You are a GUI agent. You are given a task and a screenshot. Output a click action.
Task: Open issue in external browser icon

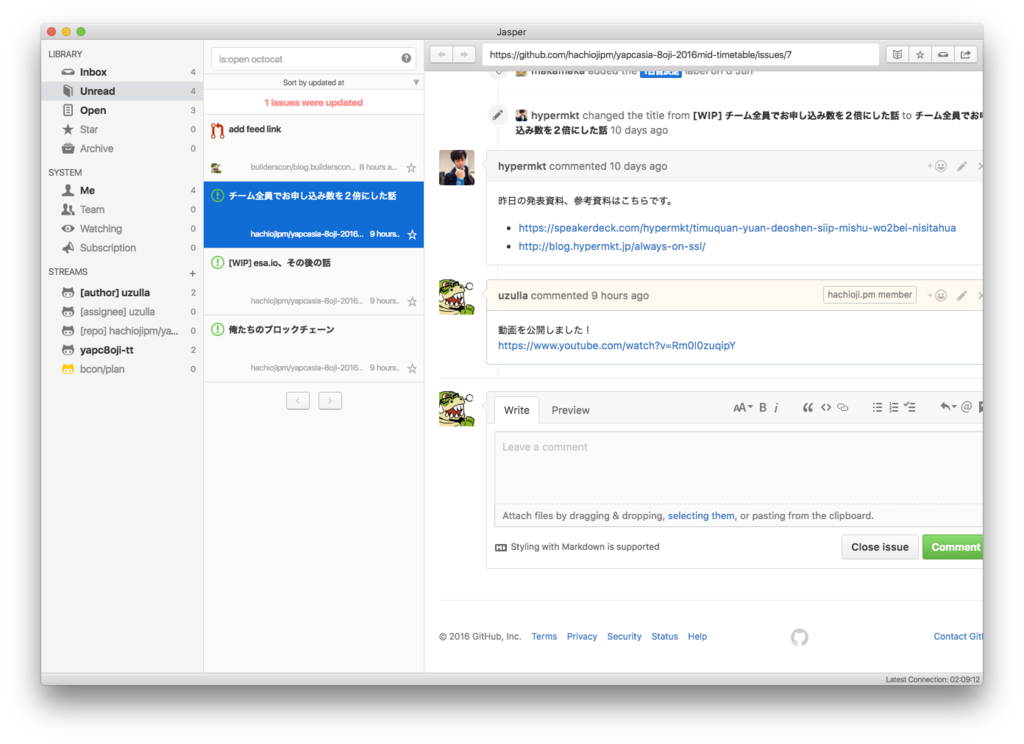coord(965,55)
